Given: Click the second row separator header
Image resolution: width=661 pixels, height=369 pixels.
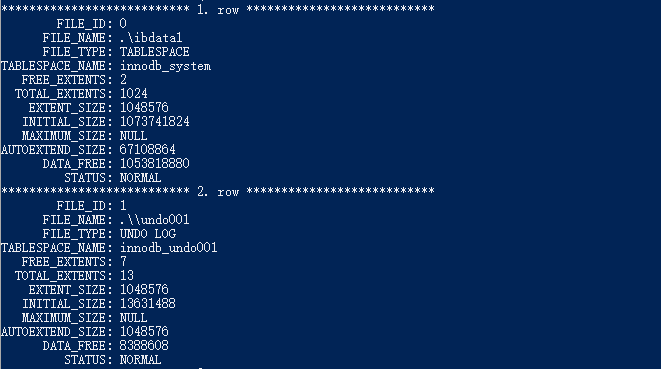Looking at the screenshot, I should coord(218,191).
